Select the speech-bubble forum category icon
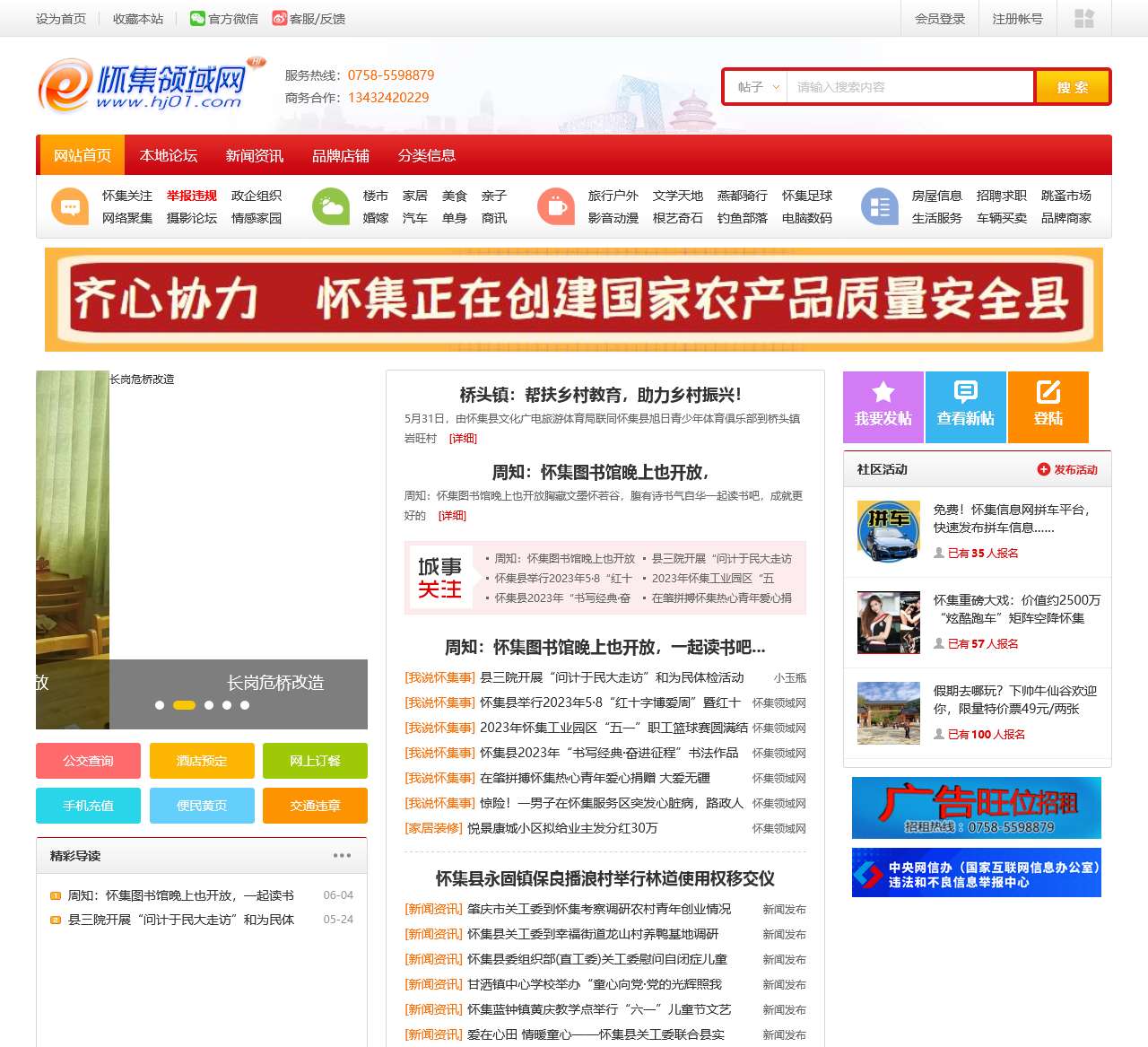The image size is (1148, 1047). coord(69,206)
